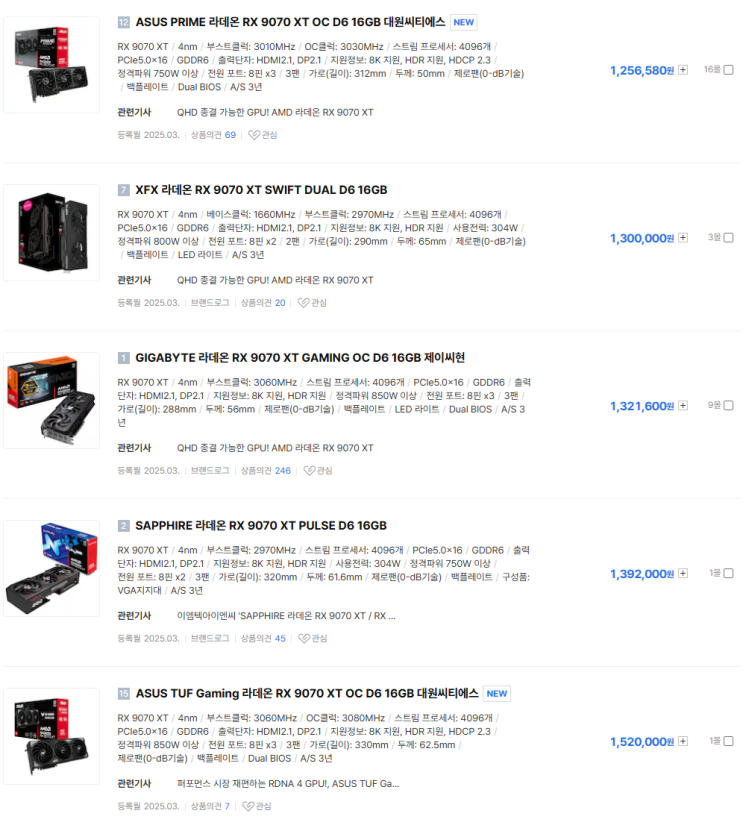Click rank badge 12 beside ASUS PRIME
Viewport: 743px width, 828px height.
[x=124, y=22]
